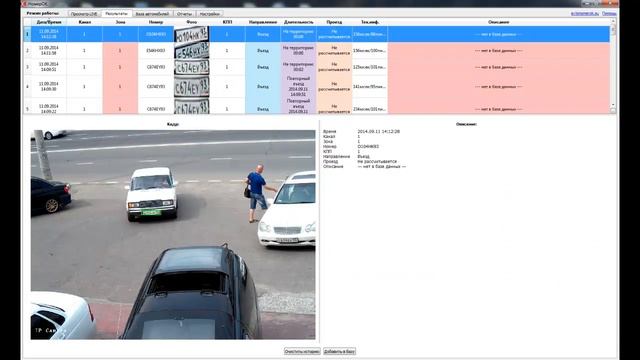Click 'нет в базе данных' description in row 2
640x360 pixels.
coord(499,51)
